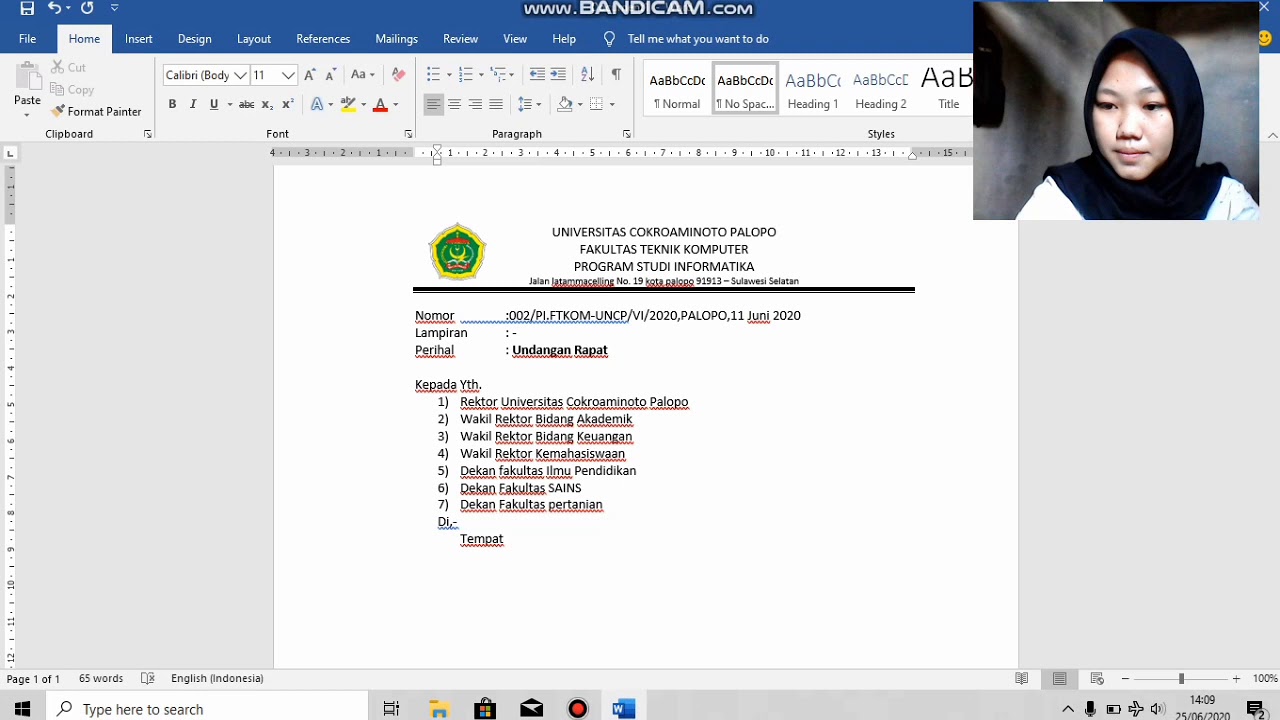This screenshot has height=720, width=1280.
Task: Click the Paste clipboard icon
Action: [x=27, y=77]
